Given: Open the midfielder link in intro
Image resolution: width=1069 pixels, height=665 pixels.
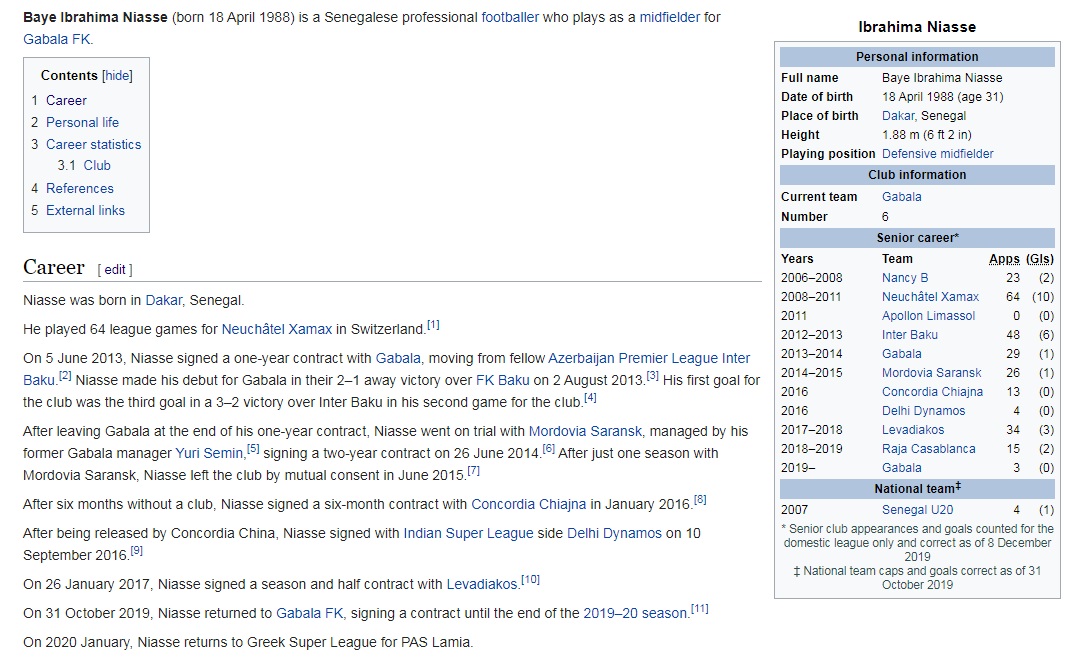Looking at the screenshot, I should 669,17.
